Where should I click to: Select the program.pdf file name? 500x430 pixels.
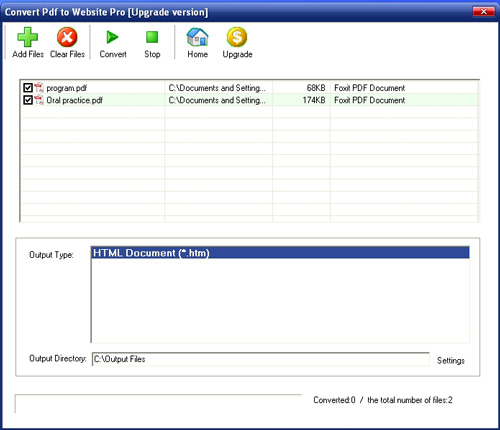(67, 88)
